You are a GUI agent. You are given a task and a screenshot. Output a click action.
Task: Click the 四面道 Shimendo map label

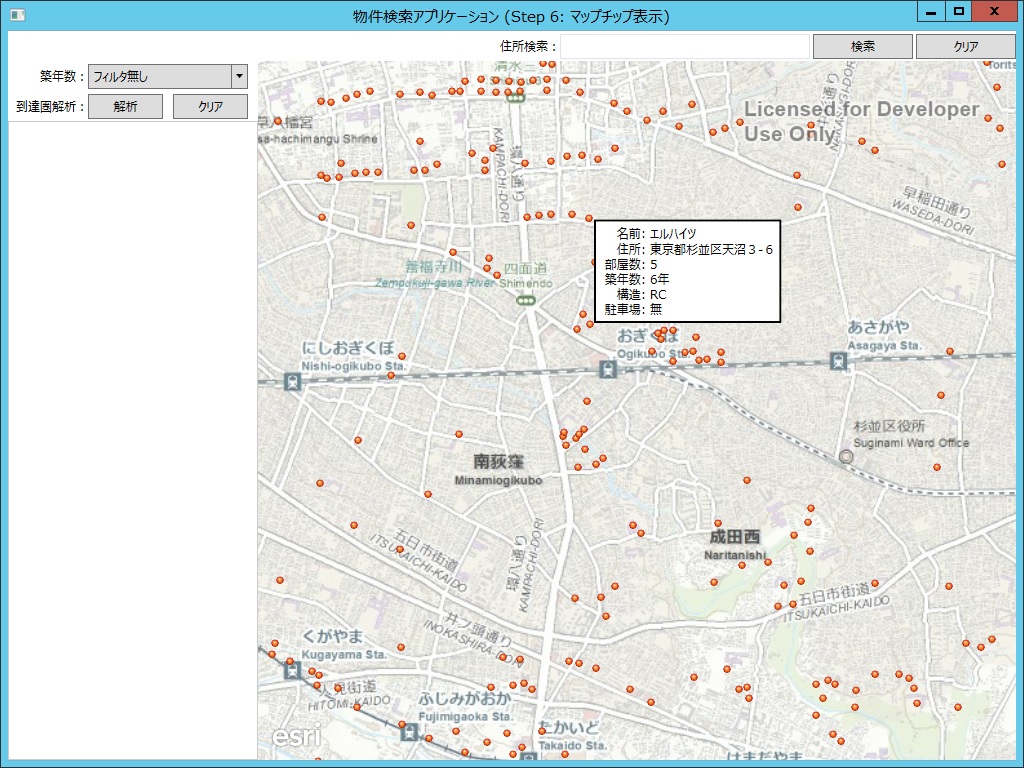click(528, 275)
